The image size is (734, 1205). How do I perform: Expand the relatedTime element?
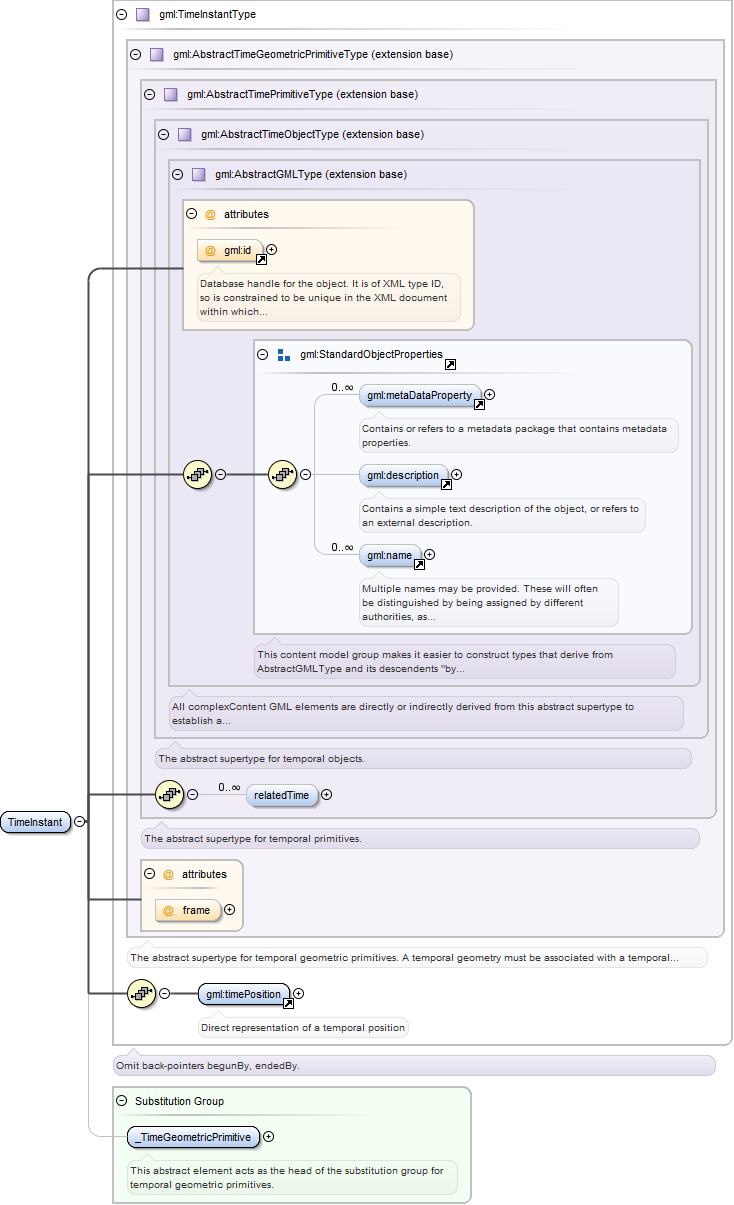[326, 795]
